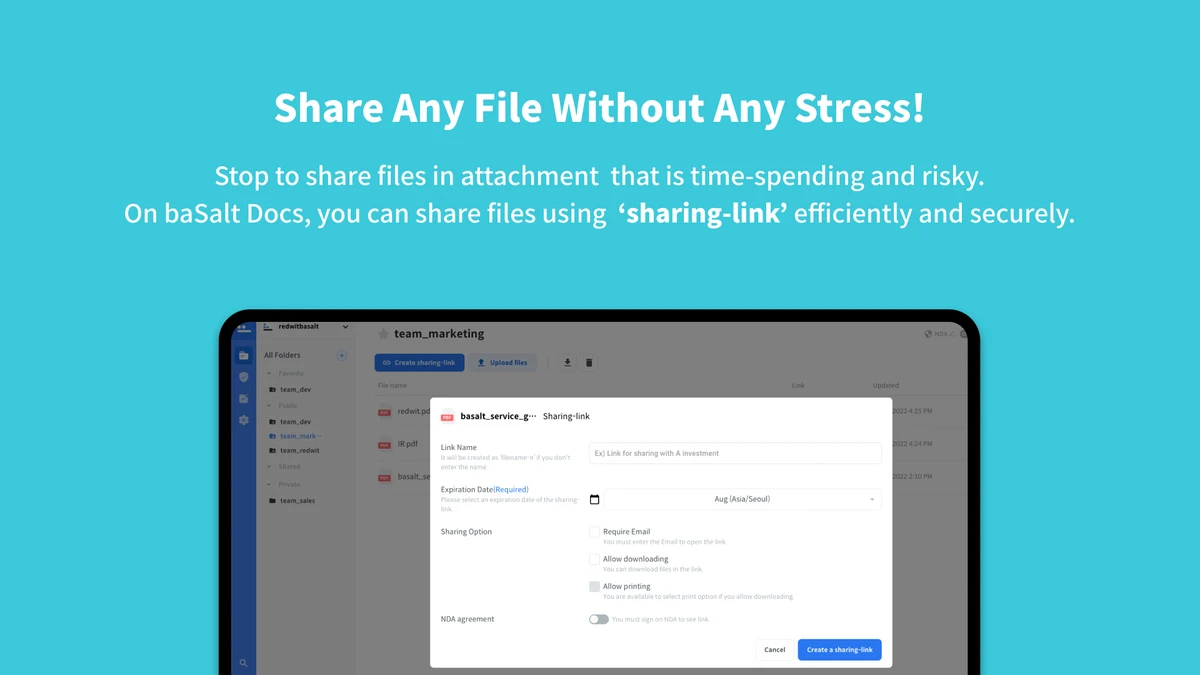The image size is (1200, 675).
Task: Open the calendar icon for expiration date
Action: click(594, 499)
